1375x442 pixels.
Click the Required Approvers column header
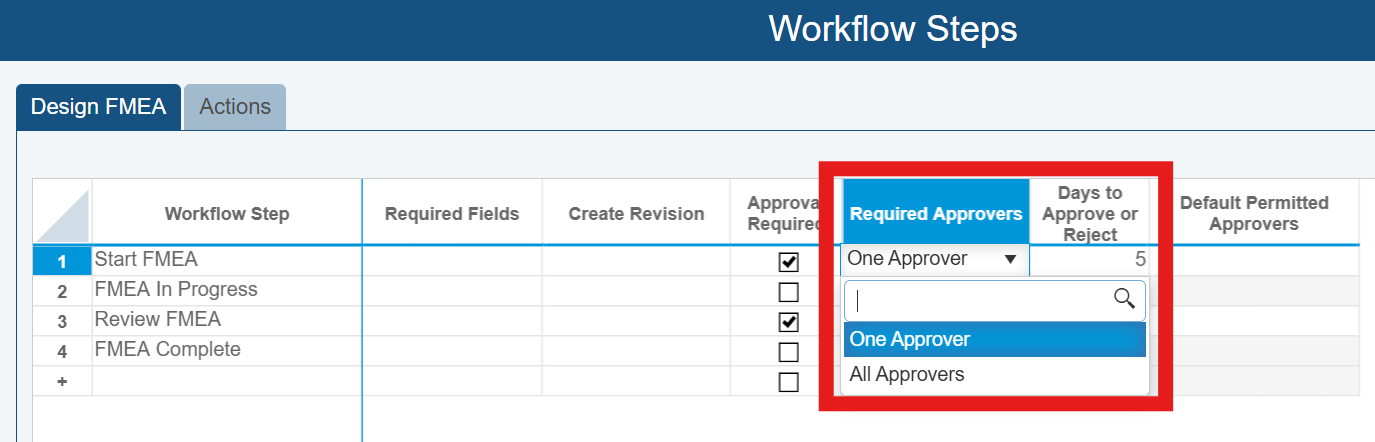935,213
